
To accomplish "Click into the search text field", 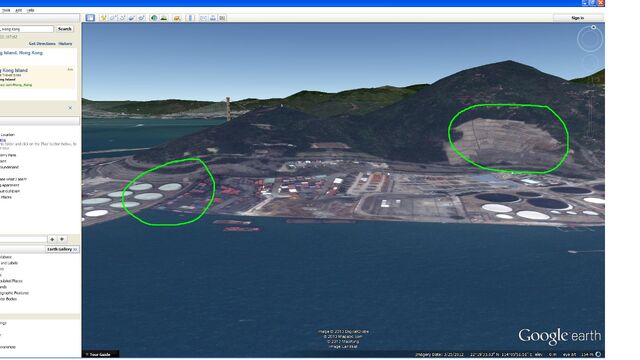I will (x=27, y=29).
